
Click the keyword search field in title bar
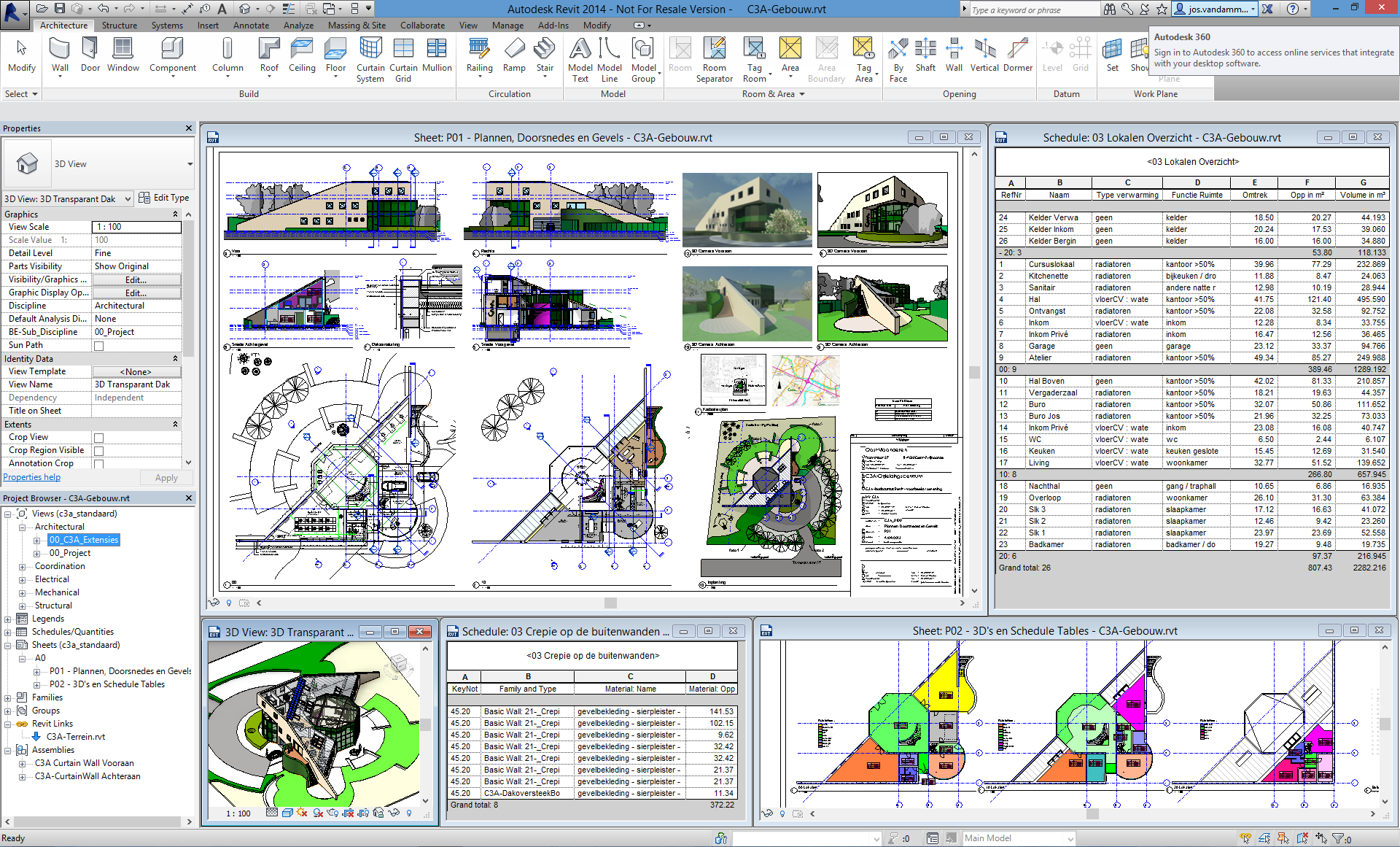1035,9
